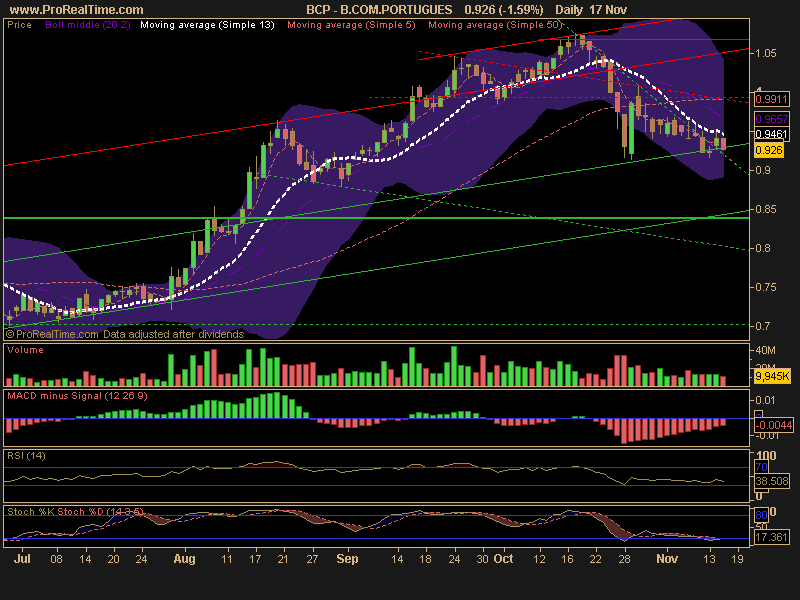The height and width of the screenshot is (600, 800).
Task: Click the yellow 0.926 current price tag
Action: pyautogui.click(x=768, y=150)
